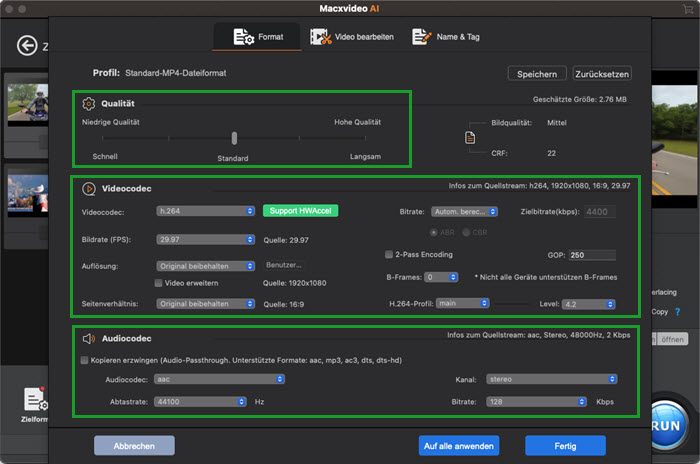This screenshot has height=464, width=700.
Task: Click the road preview image on the right
Action: pyautogui.click(x=674, y=140)
